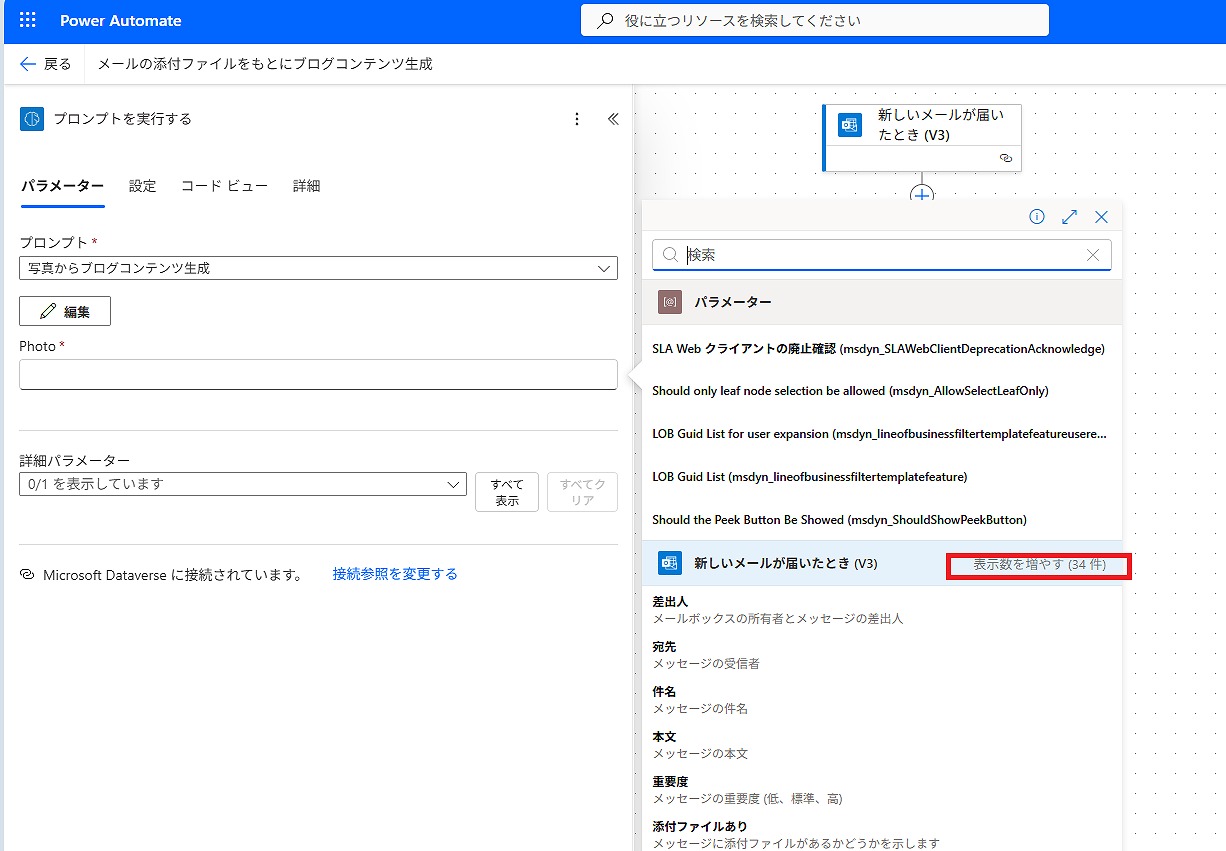Click 接続参照を変更する link

395,574
